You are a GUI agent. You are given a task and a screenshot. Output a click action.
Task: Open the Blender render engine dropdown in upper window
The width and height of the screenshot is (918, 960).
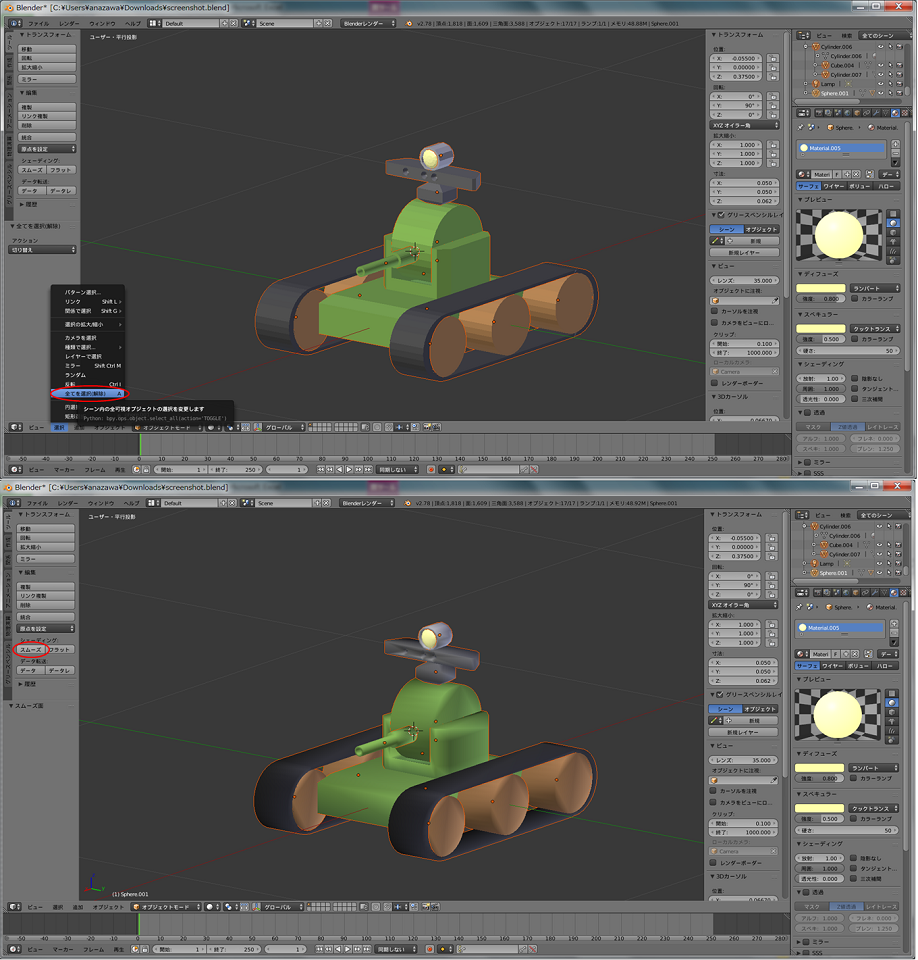368,23
